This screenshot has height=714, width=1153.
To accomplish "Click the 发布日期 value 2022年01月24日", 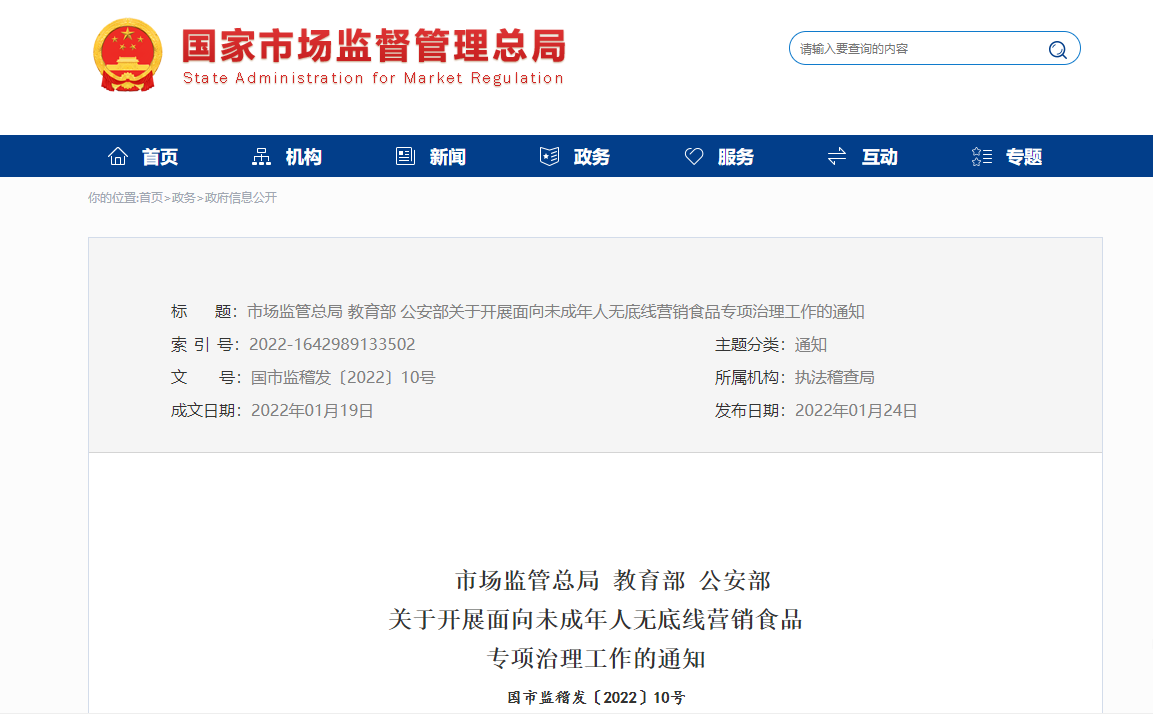I will pos(856,410).
